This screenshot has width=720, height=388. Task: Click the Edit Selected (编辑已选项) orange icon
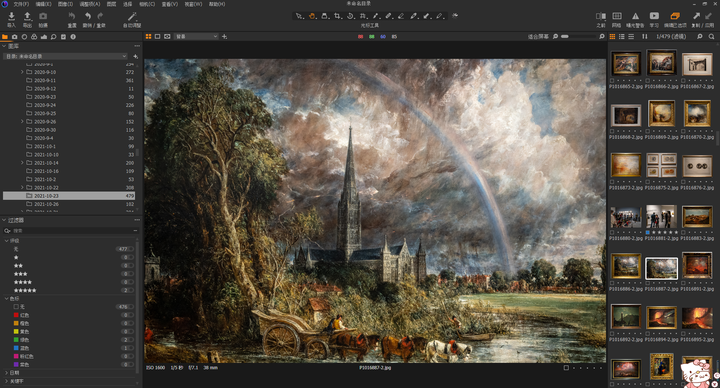point(675,16)
